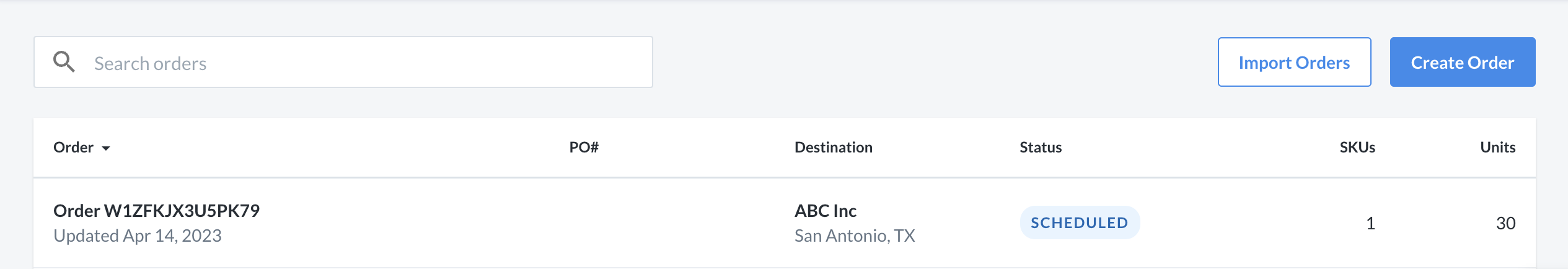The height and width of the screenshot is (269, 1568).
Task: Open the Import Orders dialog
Action: click(x=1294, y=62)
